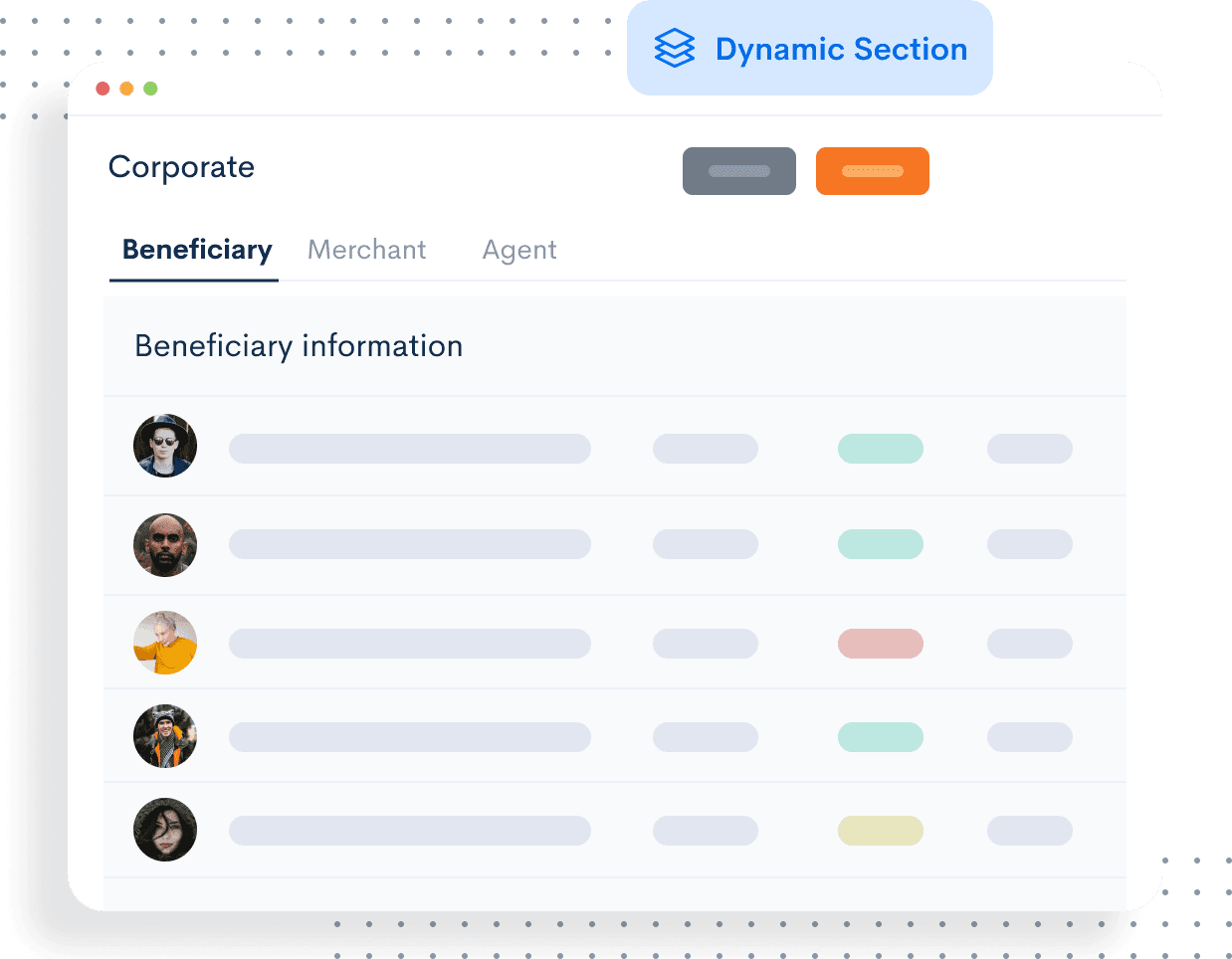Click the red window close dot
Viewport: 1232px width, 959px height.
pos(103,89)
